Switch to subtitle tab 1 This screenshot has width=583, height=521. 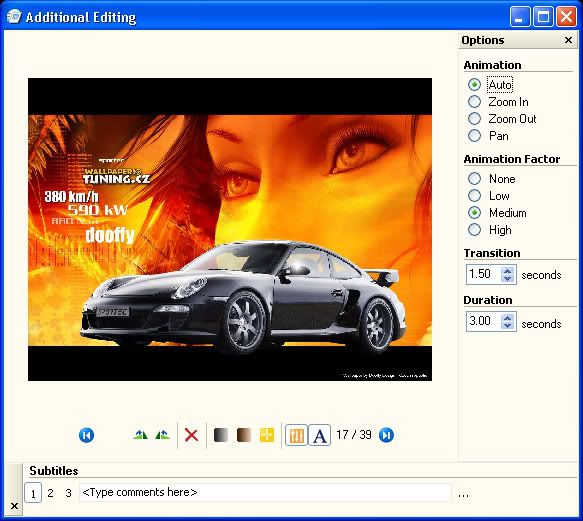pos(33,493)
